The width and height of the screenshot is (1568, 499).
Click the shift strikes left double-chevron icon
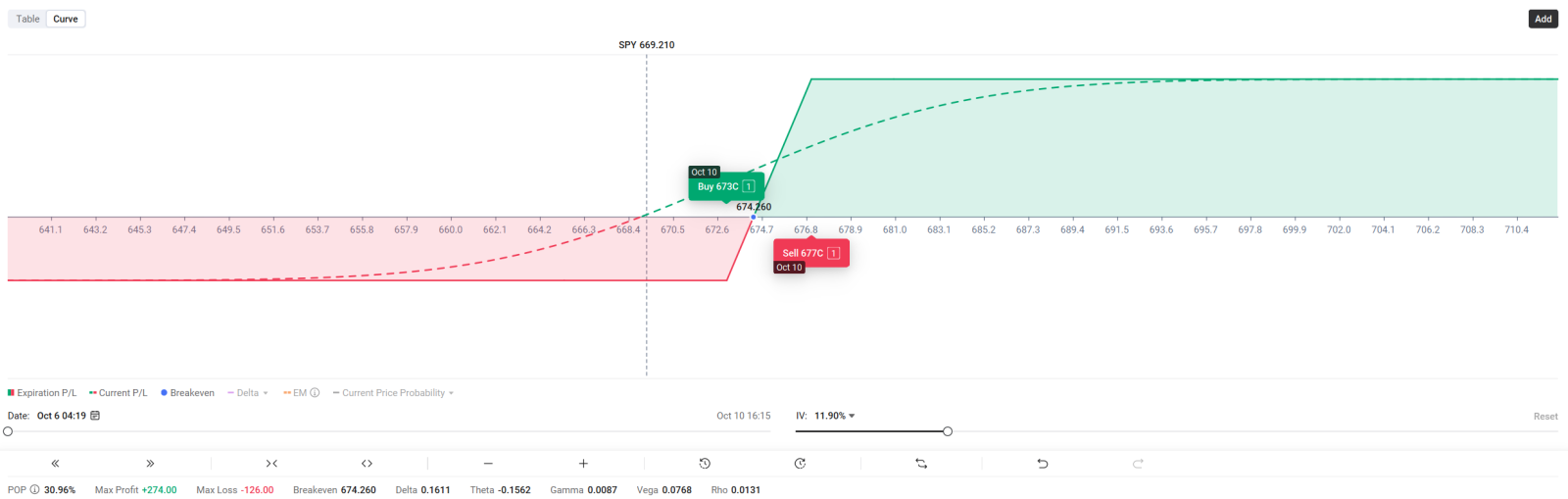pyautogui.click(x=56, y=464)
